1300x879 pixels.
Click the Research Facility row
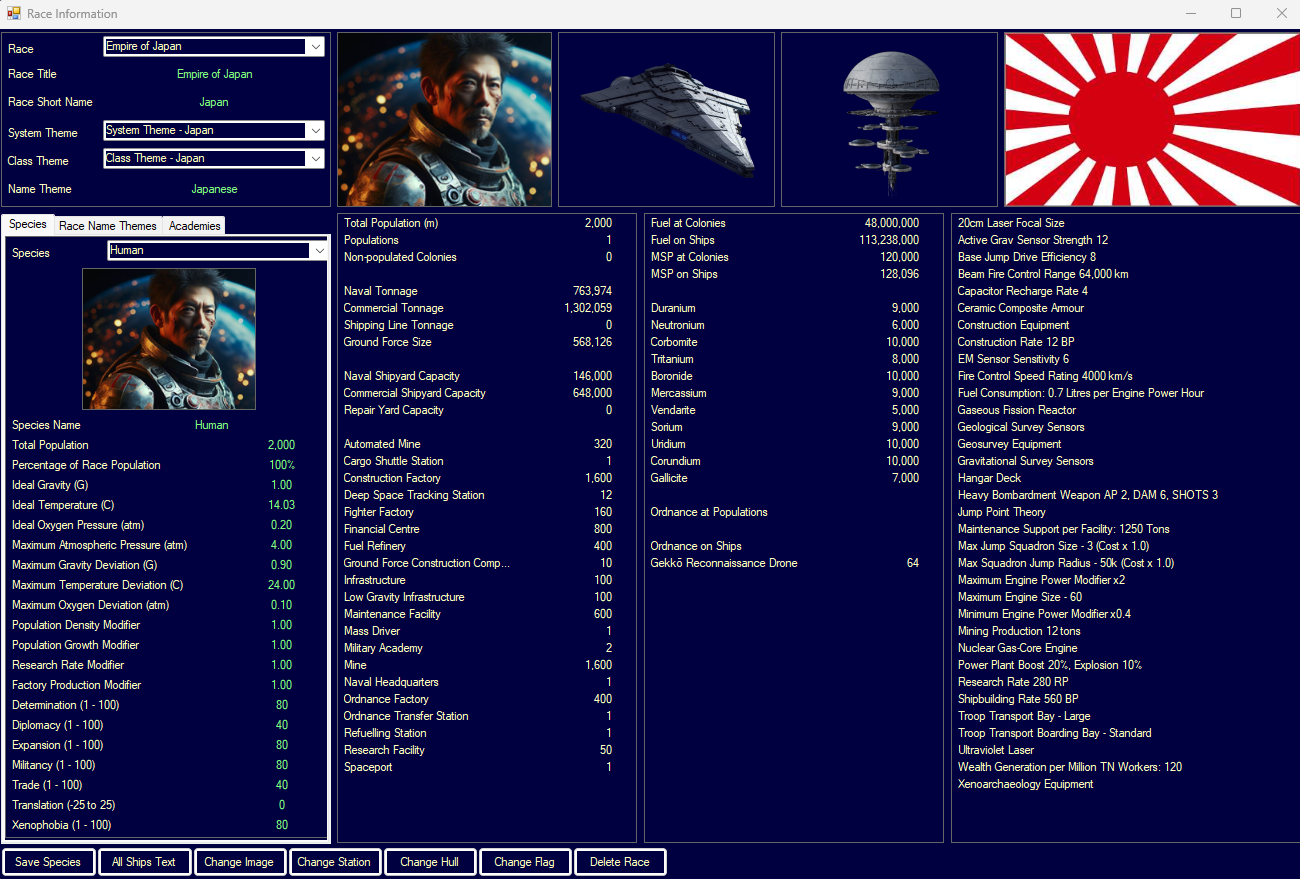[478, 750]
